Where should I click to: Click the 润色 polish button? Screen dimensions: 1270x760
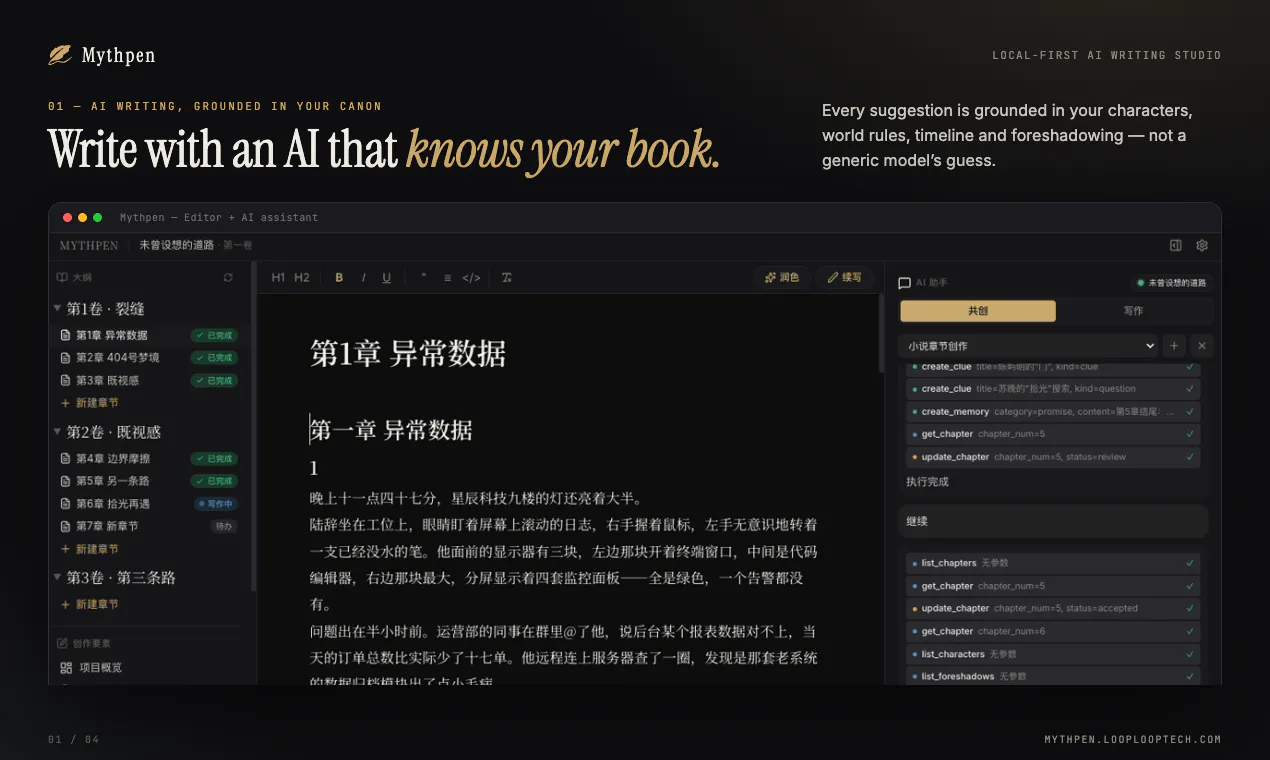[x=781, y=277]
